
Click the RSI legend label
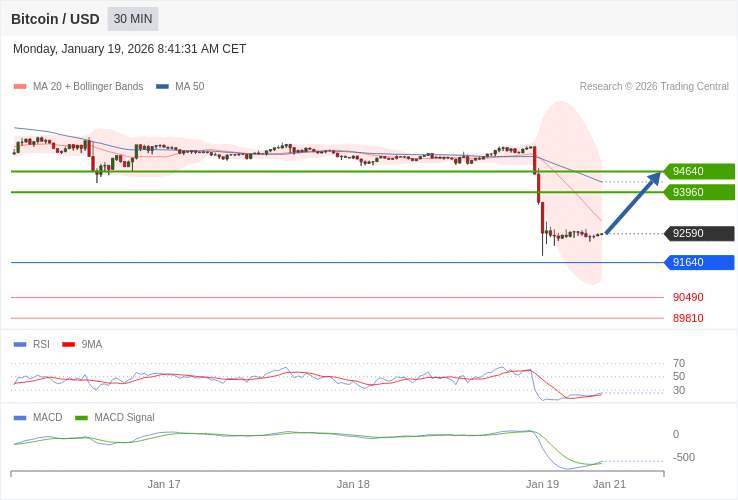click(x=41, y=345)
